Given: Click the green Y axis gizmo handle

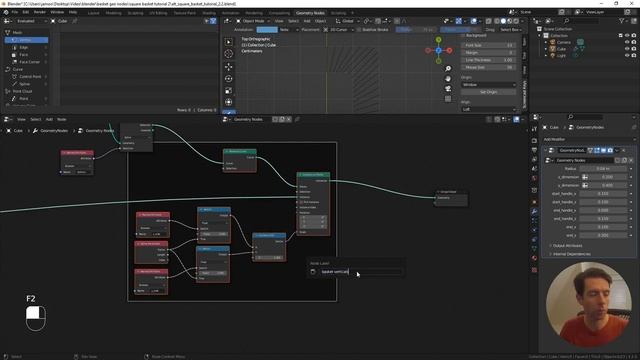Looking at the screenshot, I should pos(438,40).
